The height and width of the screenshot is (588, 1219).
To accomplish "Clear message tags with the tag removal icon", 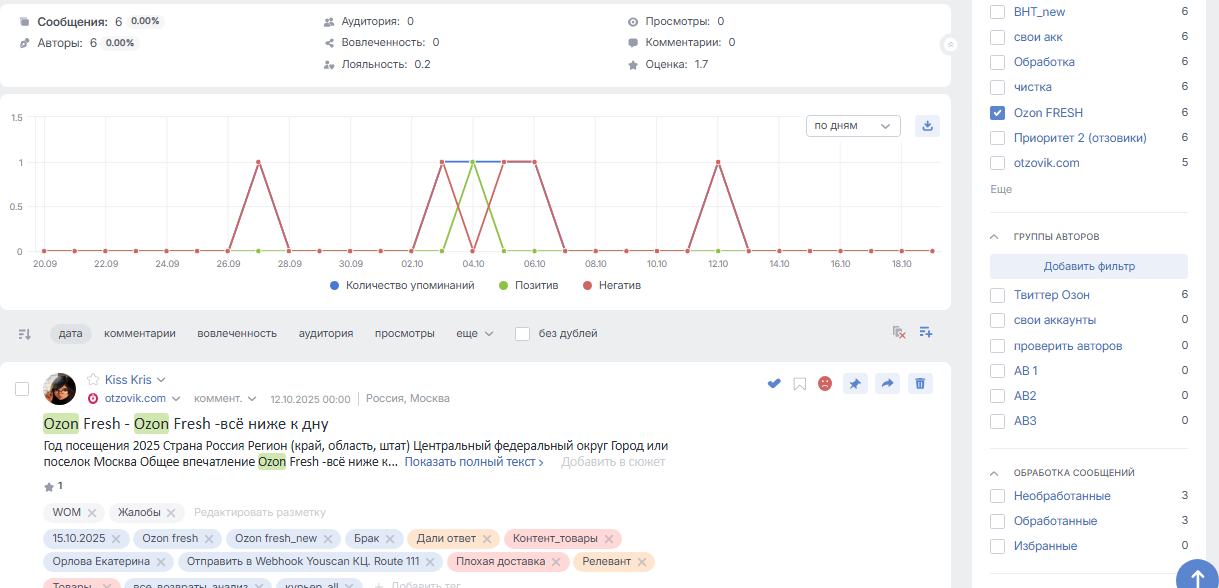I will 899,333.
